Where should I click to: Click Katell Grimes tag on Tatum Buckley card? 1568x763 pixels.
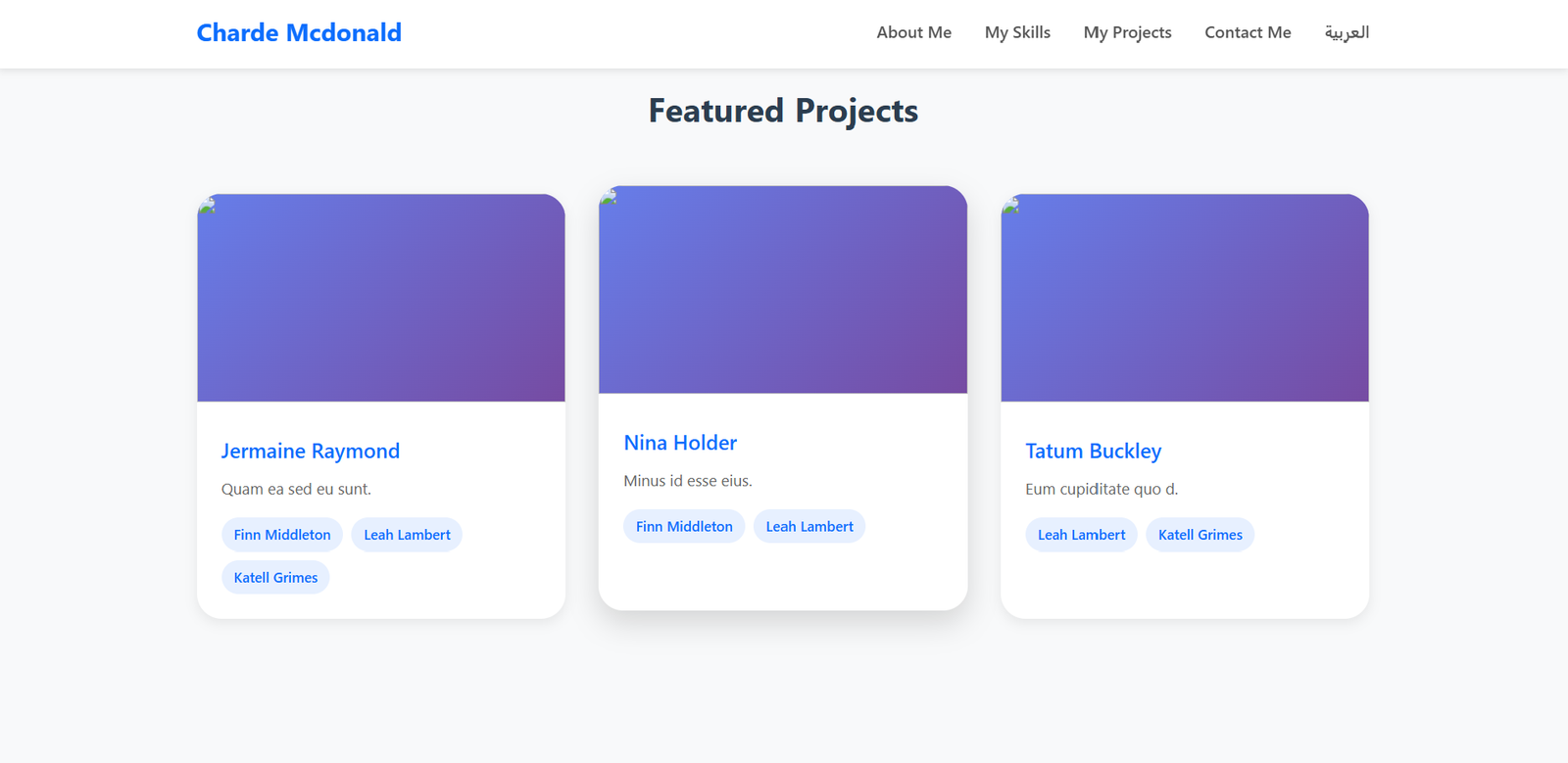(1200, 535)
